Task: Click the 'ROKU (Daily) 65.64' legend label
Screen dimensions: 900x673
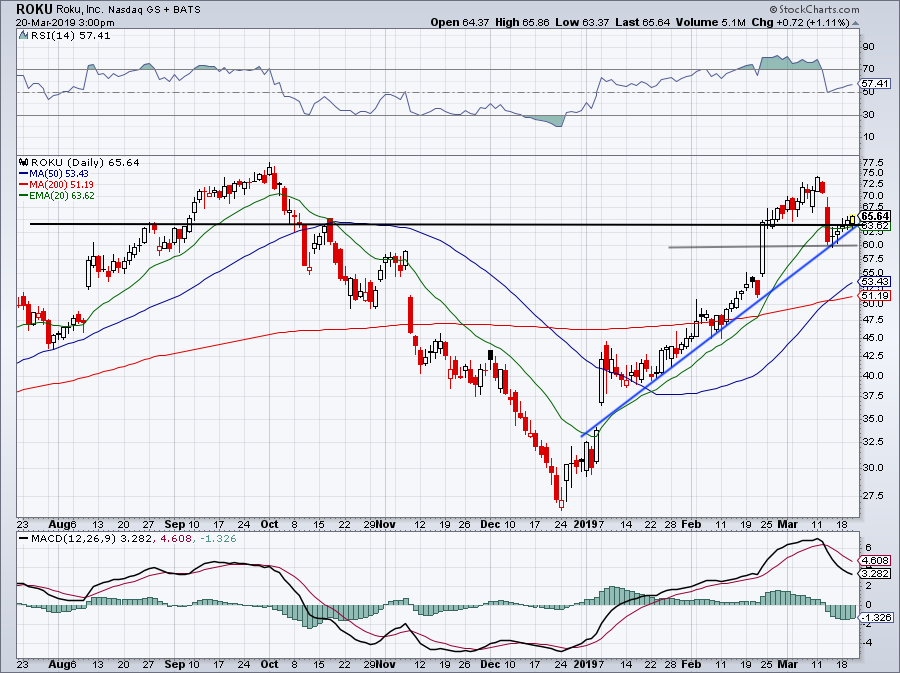Action: tap(85, 162)
